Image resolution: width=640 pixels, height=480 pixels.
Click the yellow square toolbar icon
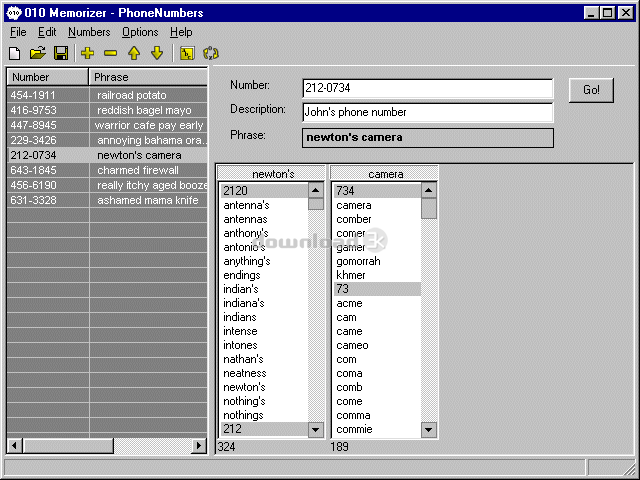[187, 53]
